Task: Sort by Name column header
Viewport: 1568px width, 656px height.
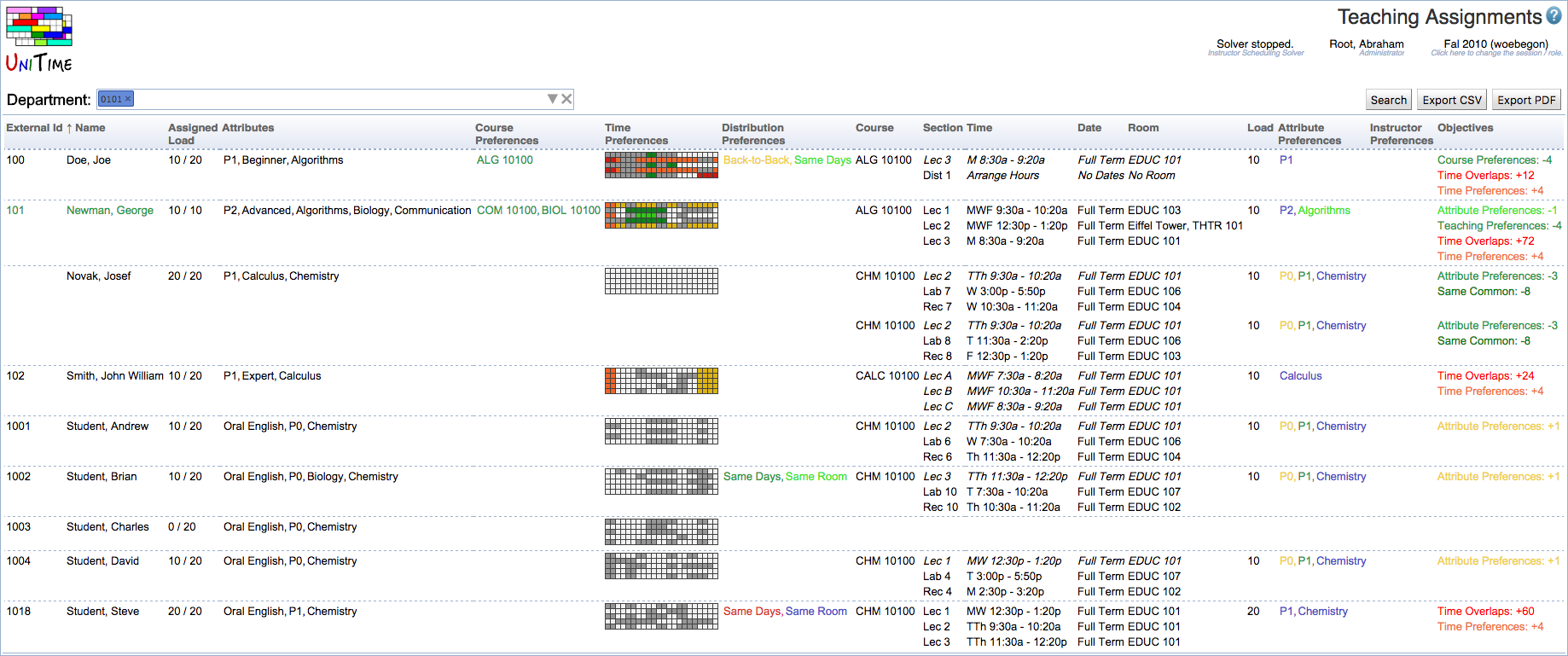Action: point(90,128)
